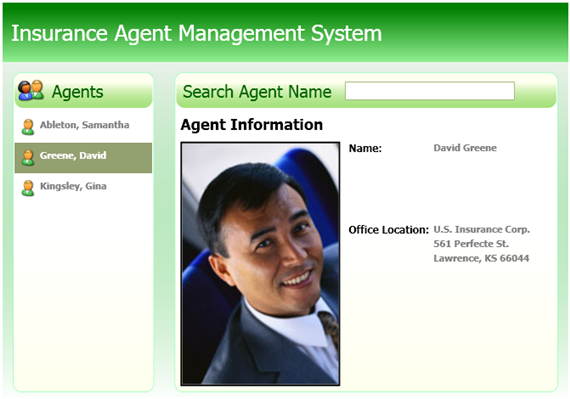
Task: Click the Agents panel heading text
Action: [x=77, y=92]
